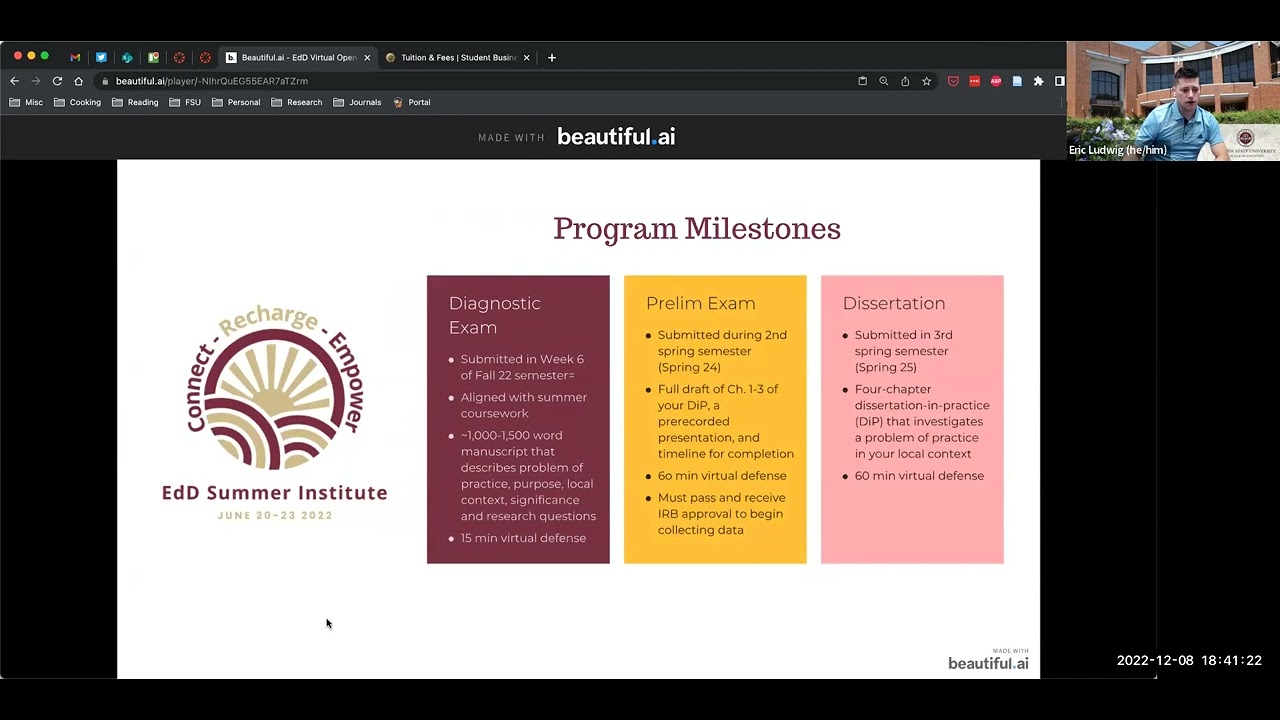
Task: Click 'Submitted in 3rd spring semester' bullet
Action: [x=903, y=351]
